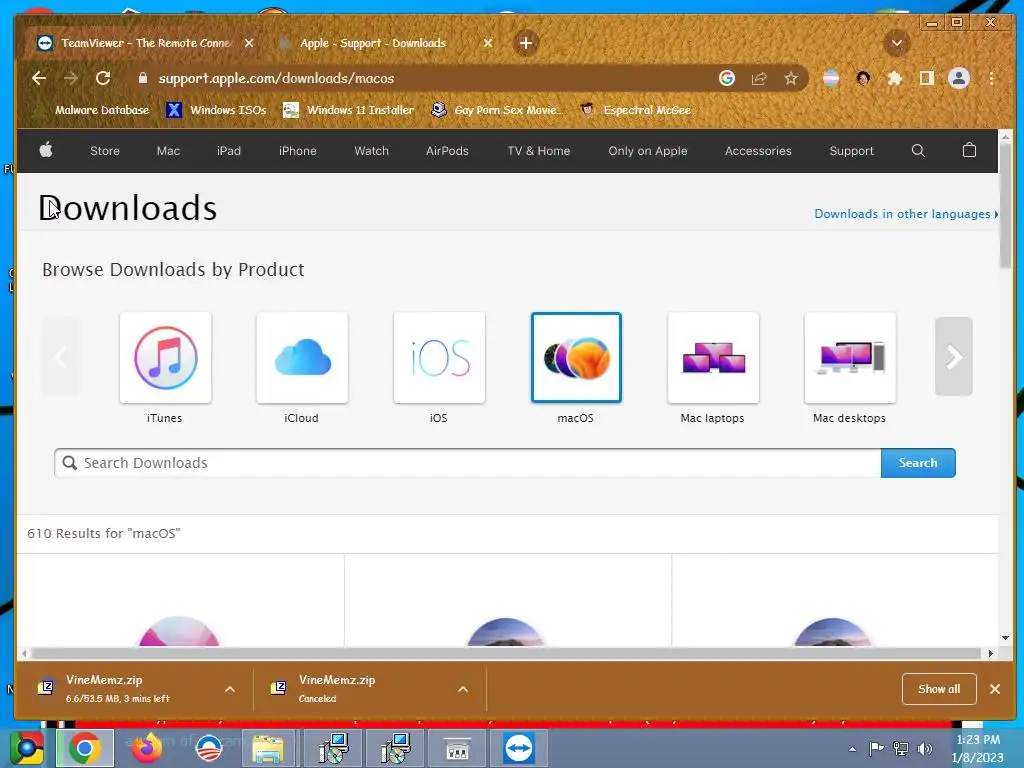Open the shopping bag icon
Screen dimensions: 1024x768
coord(969,150)
